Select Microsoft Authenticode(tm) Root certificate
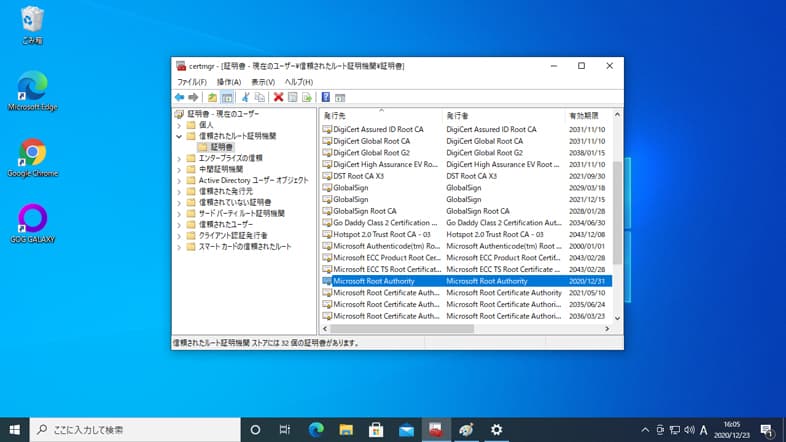The image size is (786, 442). pos(466,246)
